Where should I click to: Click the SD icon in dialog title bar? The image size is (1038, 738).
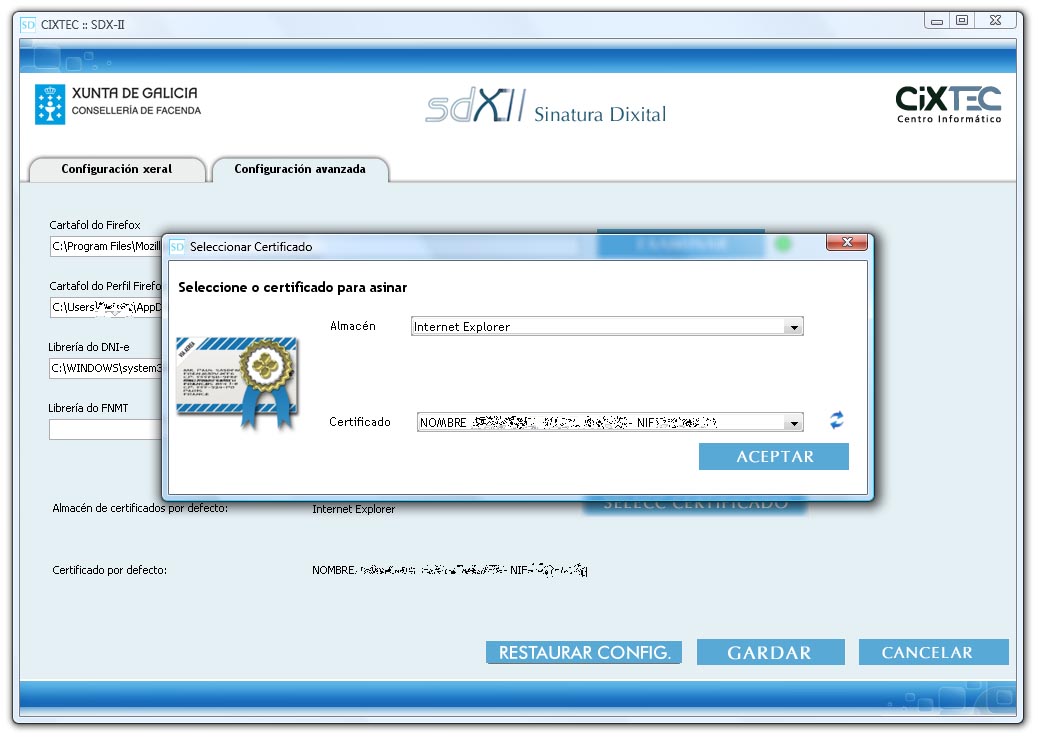click(177, 247)
